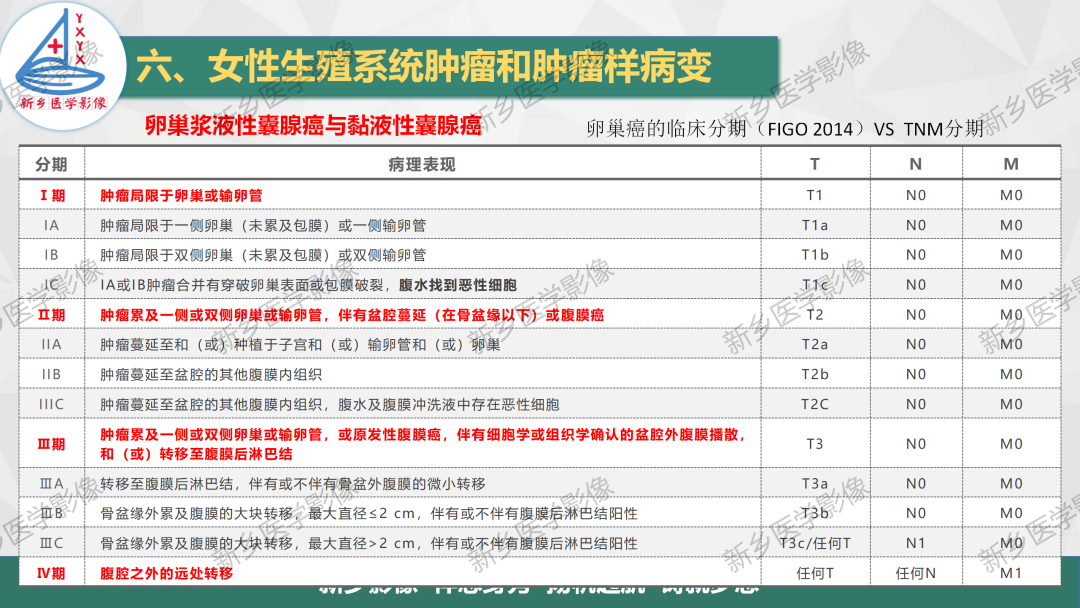Select the ⅢA stage cell
Screen dimensions: 1080x608
point(51,483)
